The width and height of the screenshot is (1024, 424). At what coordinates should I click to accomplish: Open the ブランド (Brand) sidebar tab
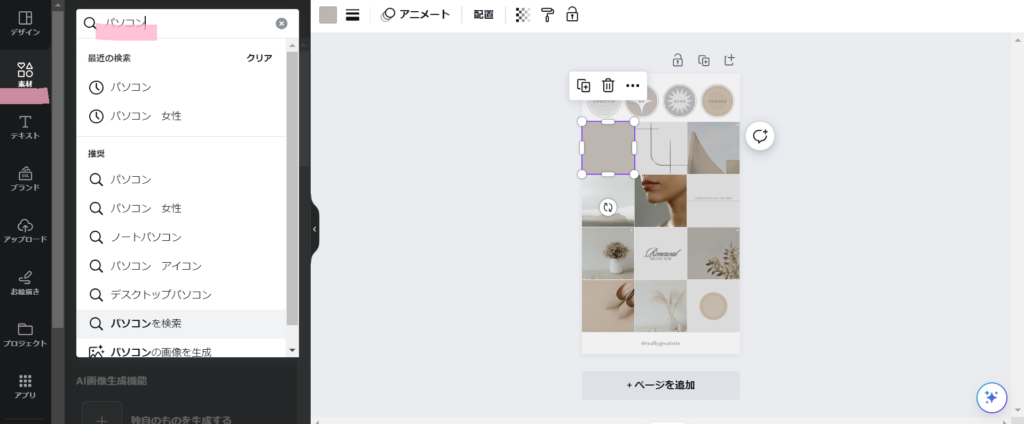[25, 180]
